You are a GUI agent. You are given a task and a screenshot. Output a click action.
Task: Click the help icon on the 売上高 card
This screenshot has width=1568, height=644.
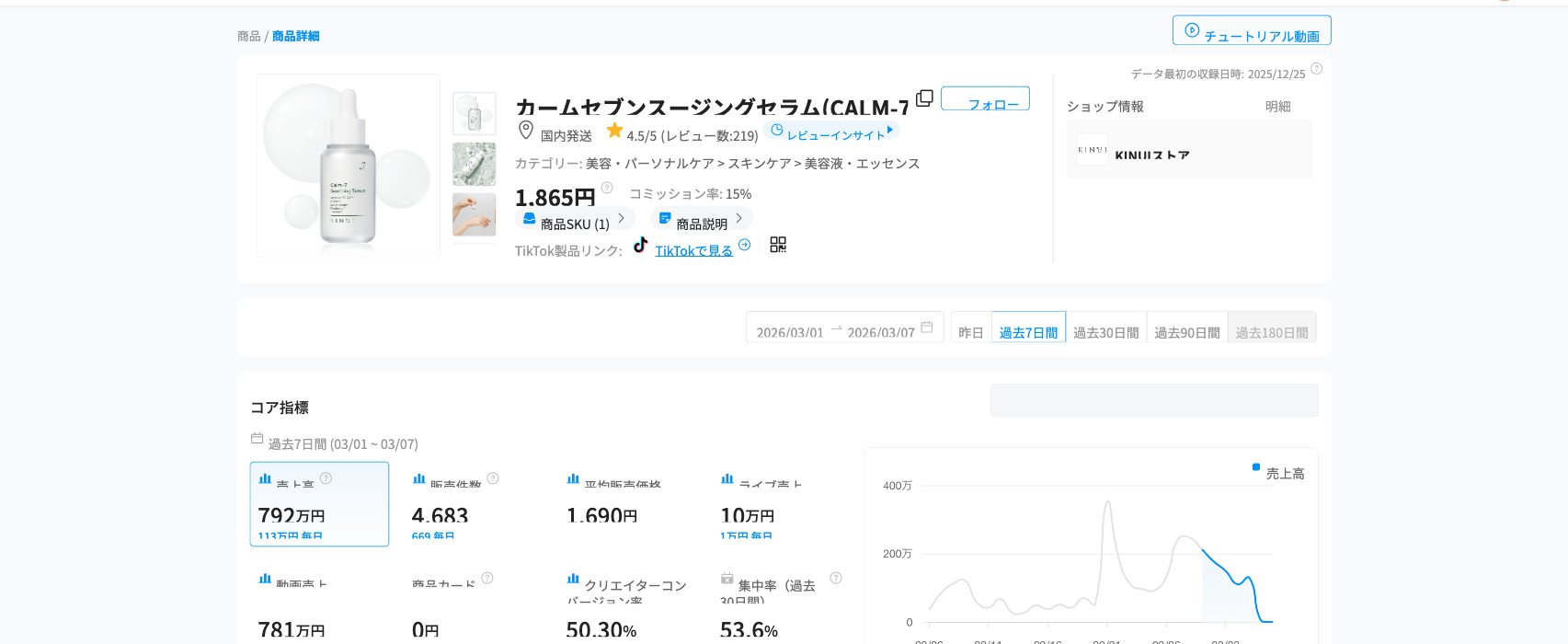click(x=326, y=478)
